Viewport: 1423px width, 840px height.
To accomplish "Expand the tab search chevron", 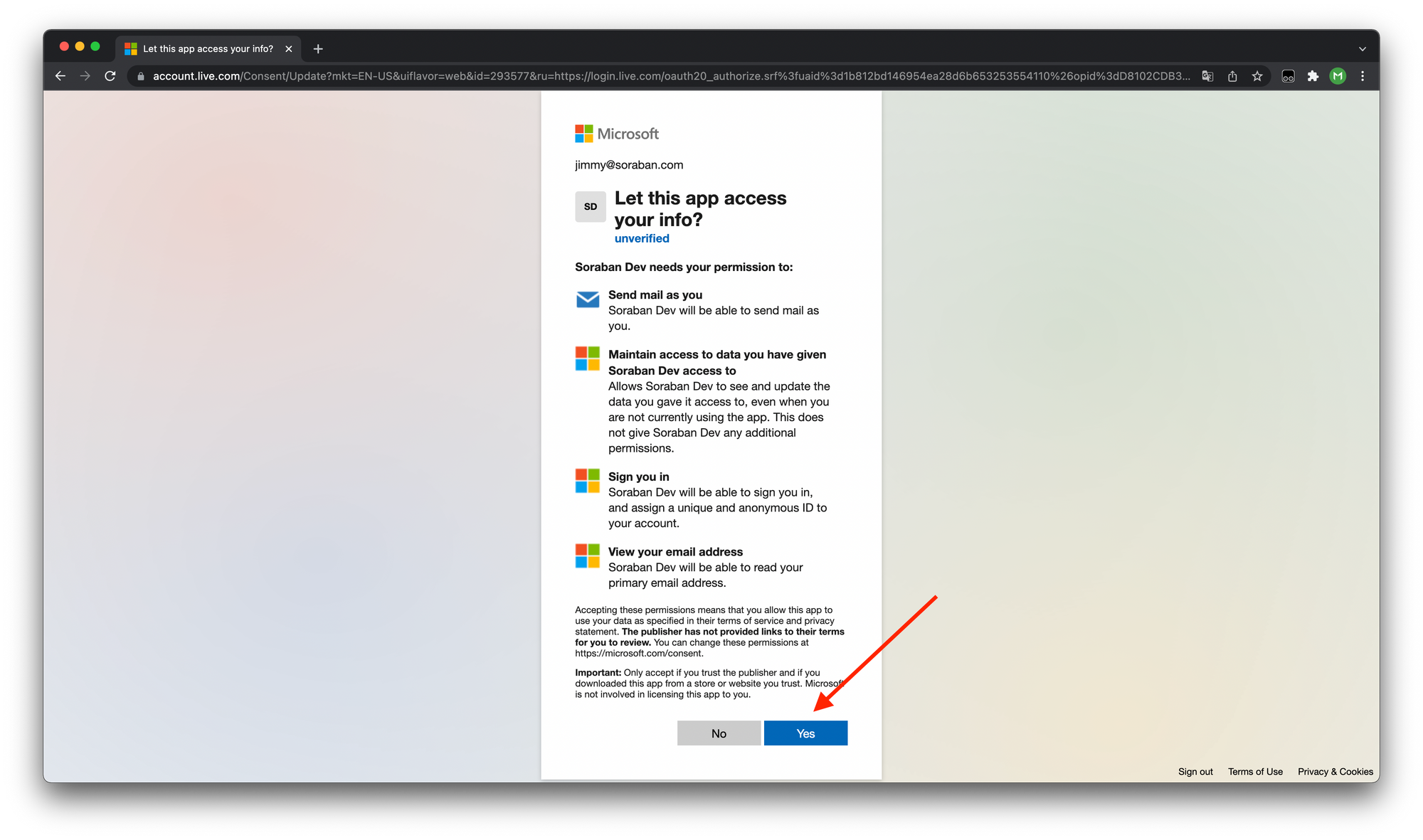I will (x=1363, y=49).
